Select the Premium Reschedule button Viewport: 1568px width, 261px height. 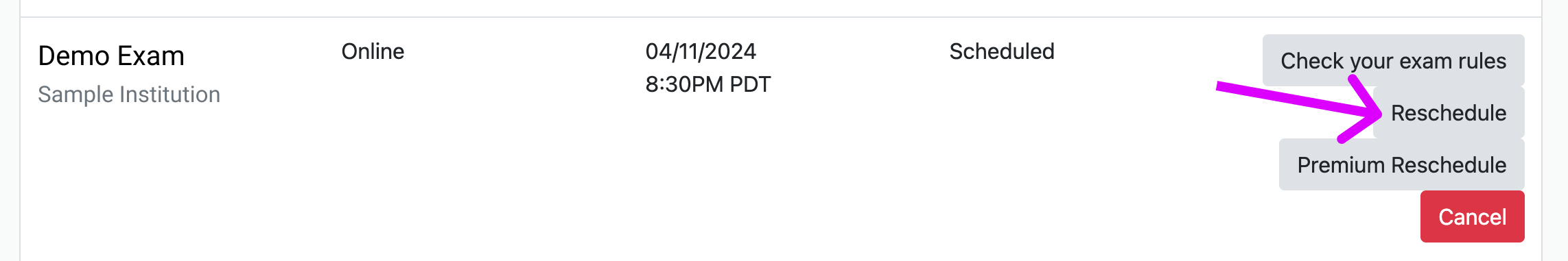(1402, 164)
